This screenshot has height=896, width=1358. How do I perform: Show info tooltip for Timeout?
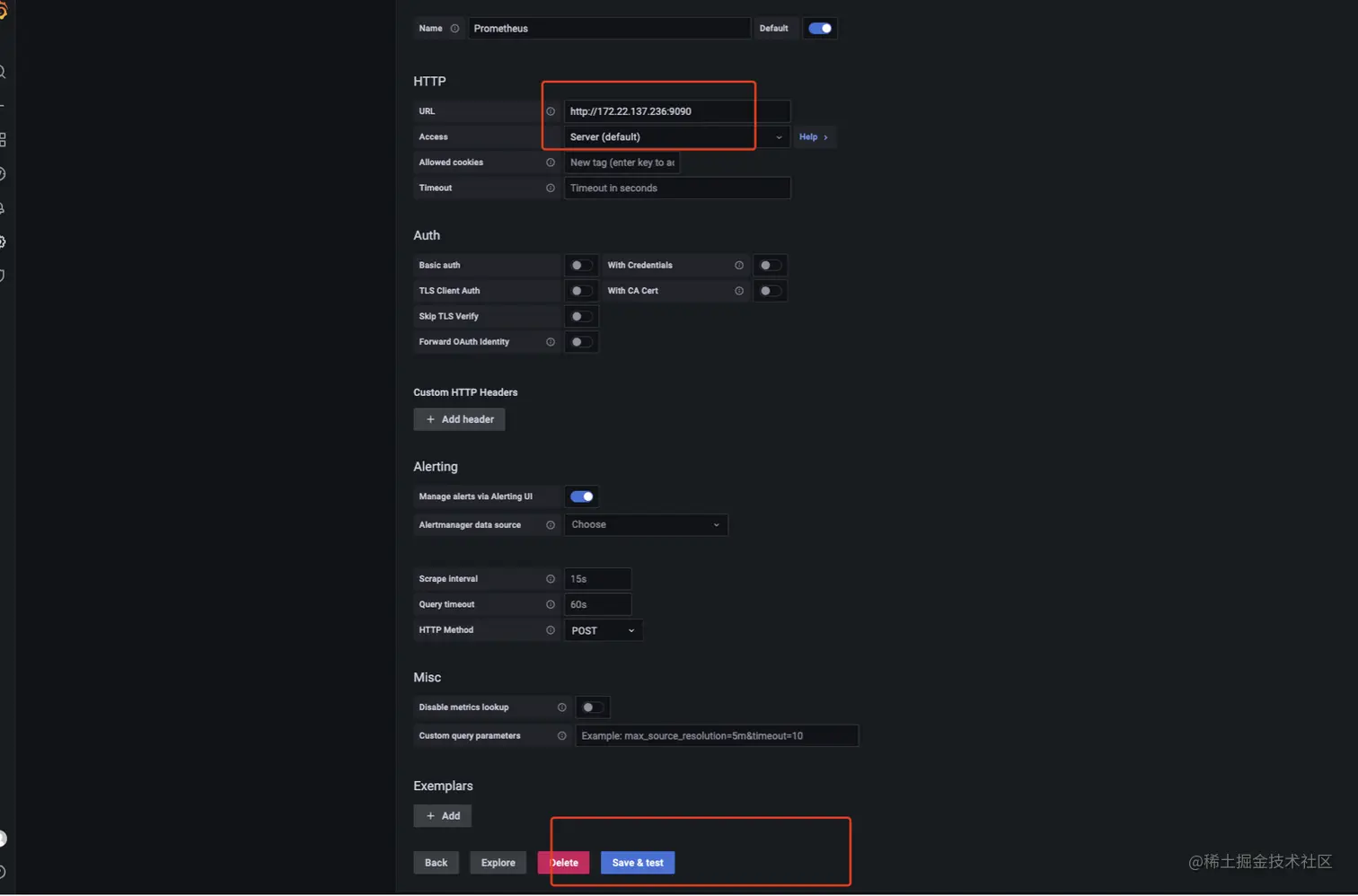pyautogui.click(x=551, y=188)
